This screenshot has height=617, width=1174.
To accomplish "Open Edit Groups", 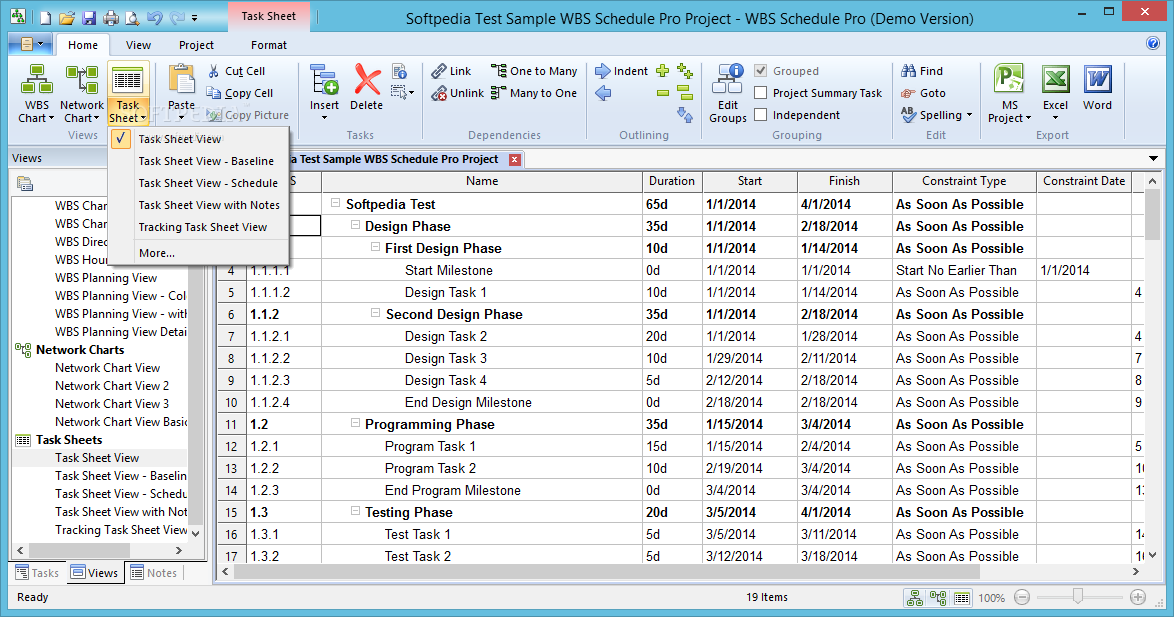I will 728,94.
